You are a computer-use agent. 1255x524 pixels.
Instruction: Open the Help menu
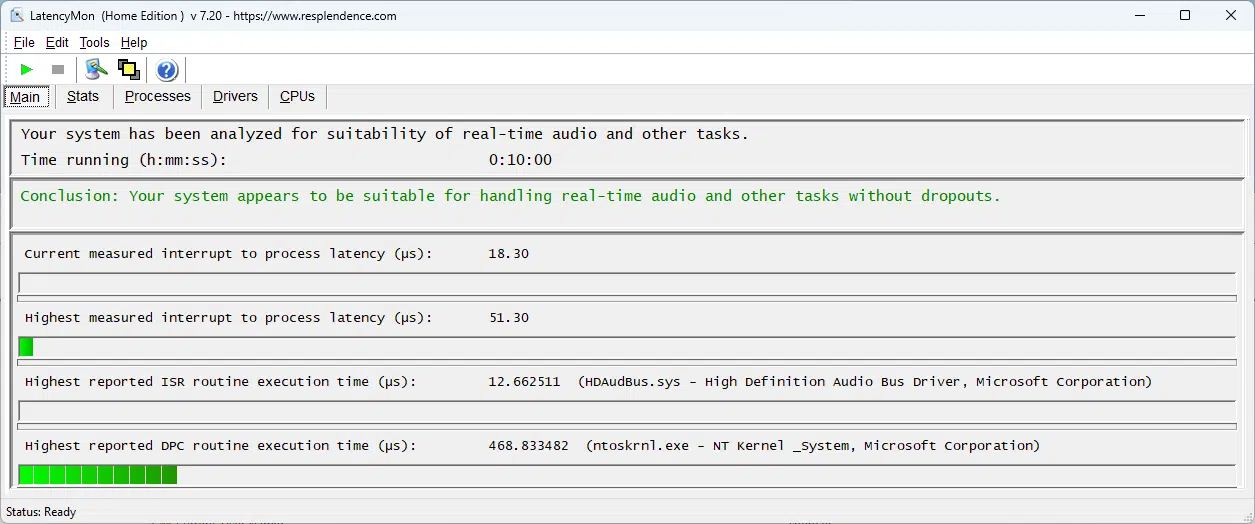134,43
